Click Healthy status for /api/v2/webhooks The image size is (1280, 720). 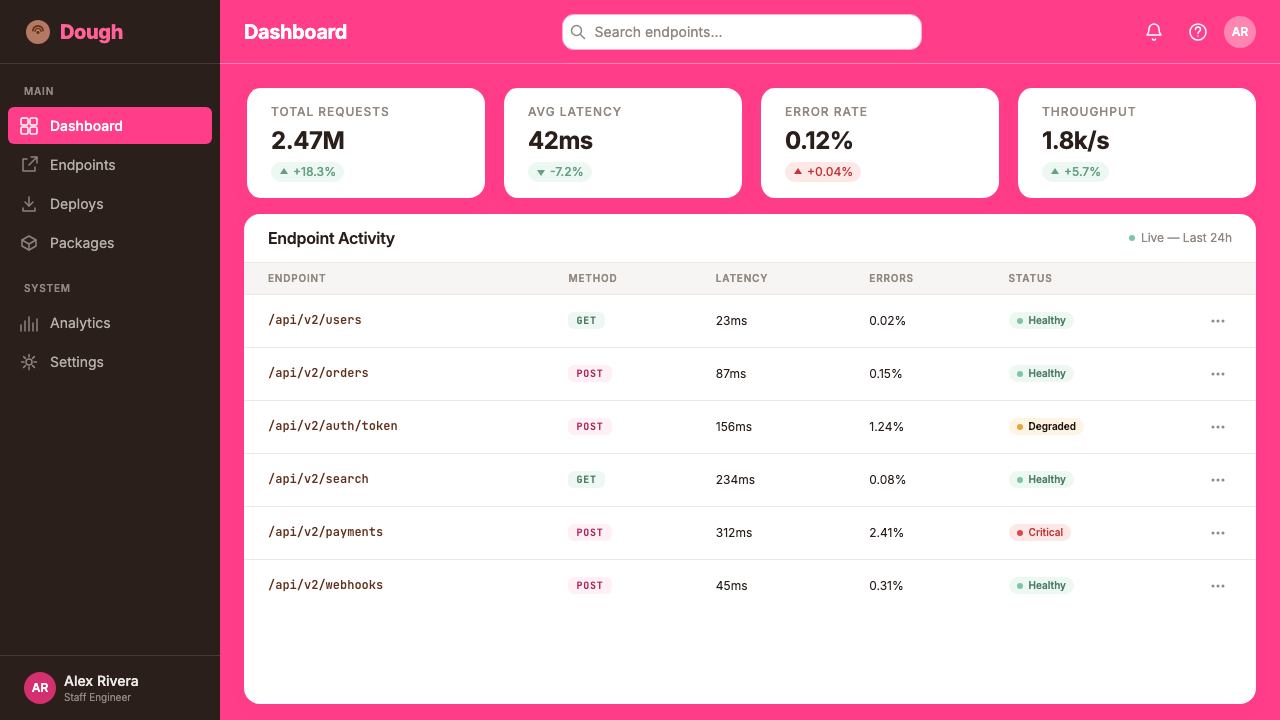pos(1041,586)
